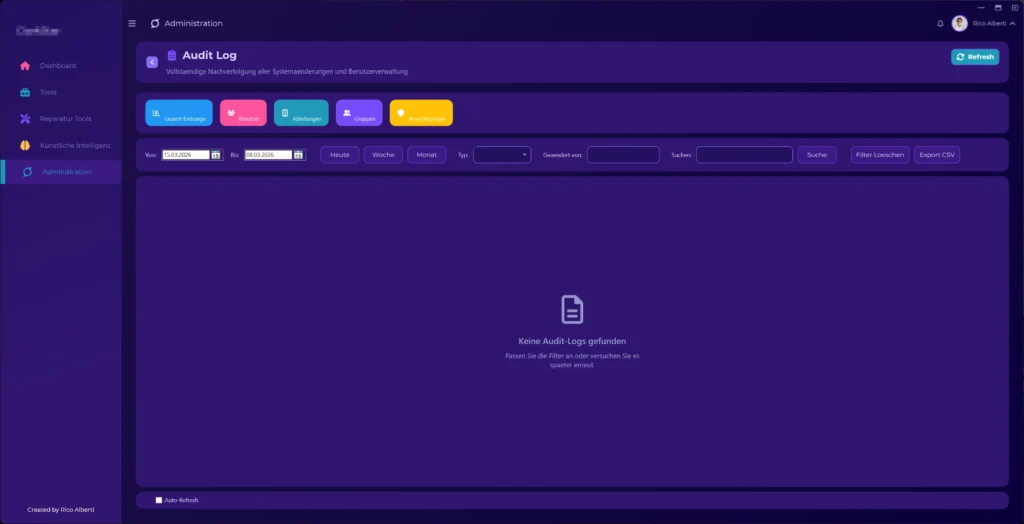This screenshot has width=1024, height=524.
Task: Open Künstliche Intelligenz in the sidebar
Action: (61, 145)
